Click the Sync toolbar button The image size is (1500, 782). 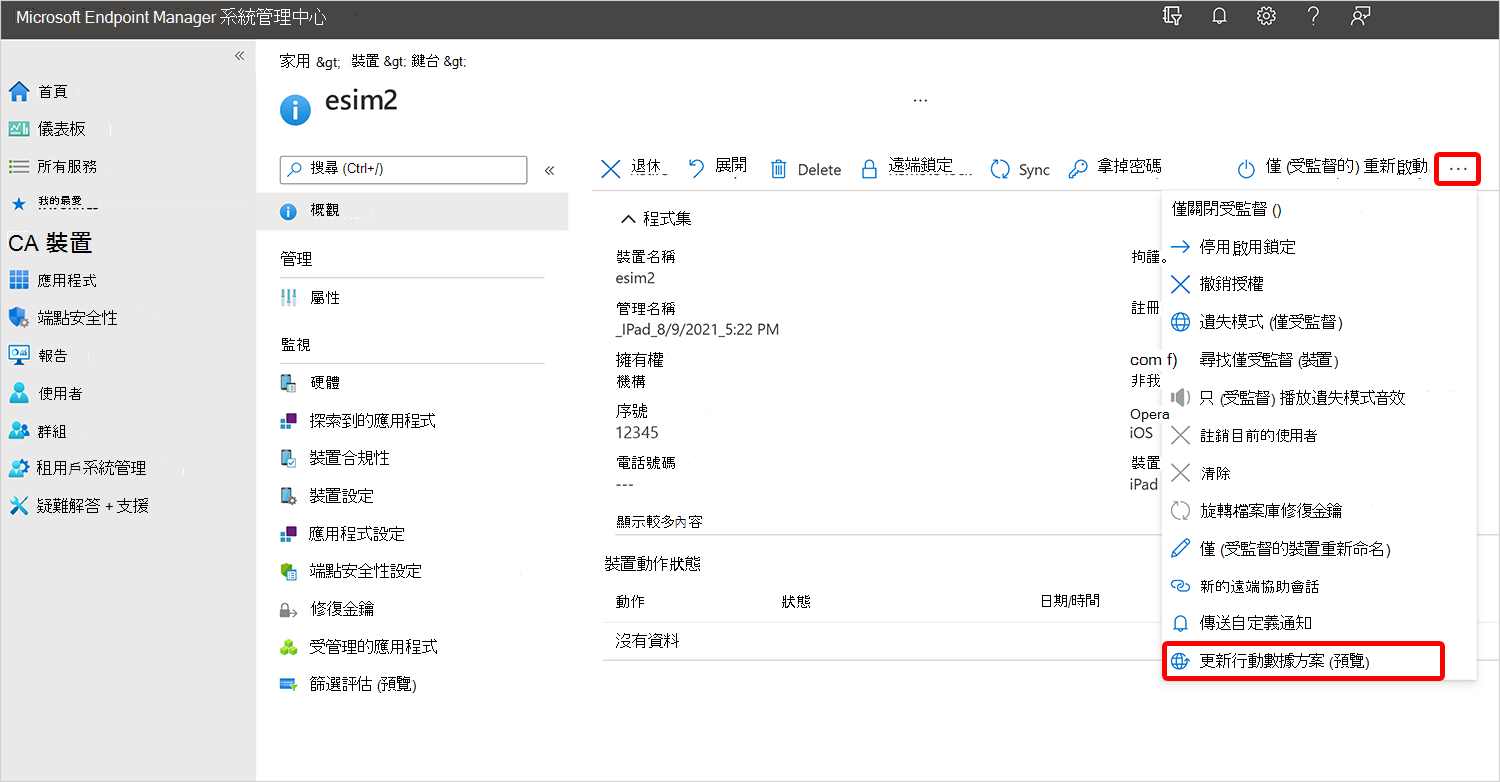1020,170
